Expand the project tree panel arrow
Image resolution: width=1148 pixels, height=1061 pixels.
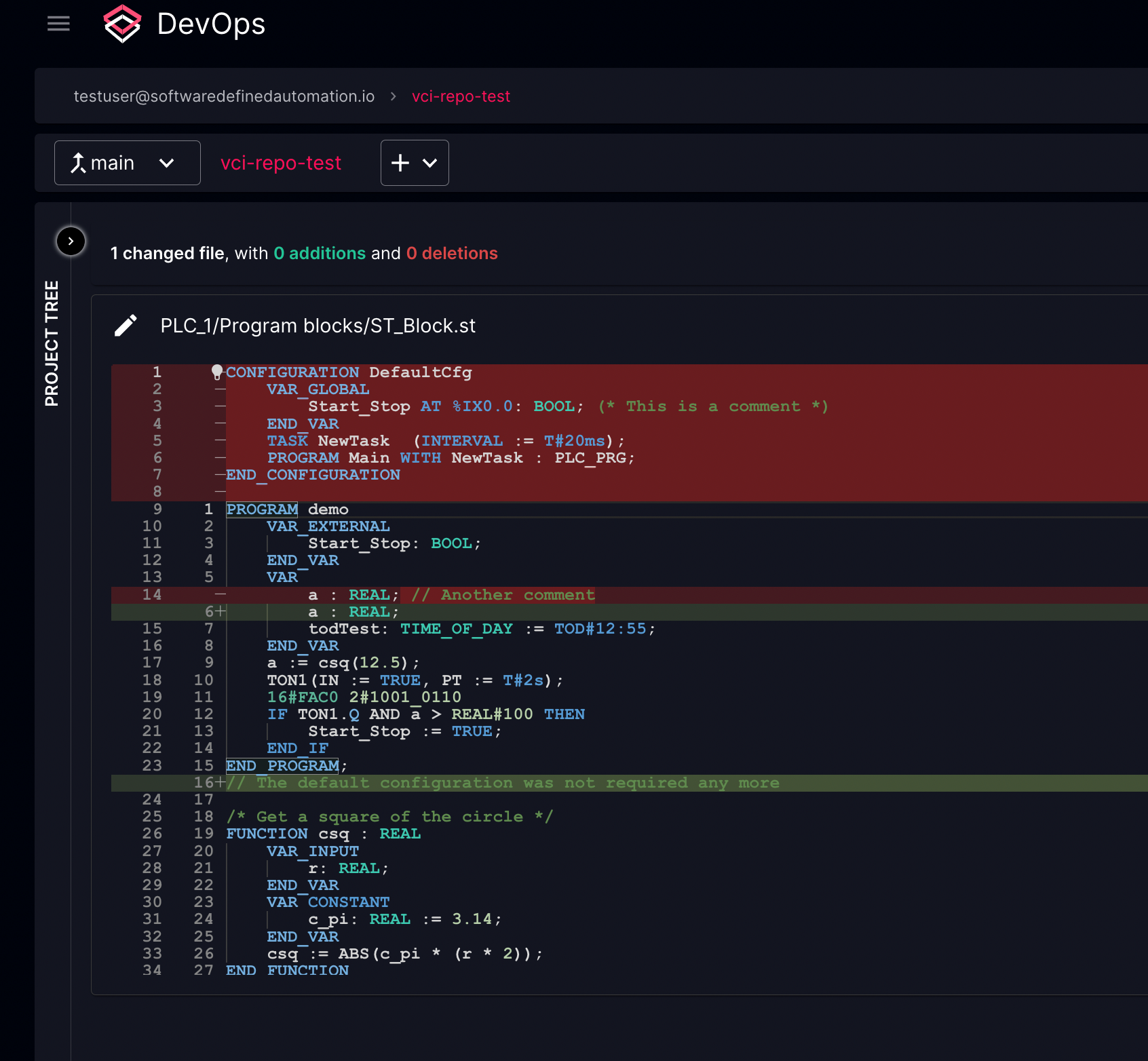click(x=71, y=241)
